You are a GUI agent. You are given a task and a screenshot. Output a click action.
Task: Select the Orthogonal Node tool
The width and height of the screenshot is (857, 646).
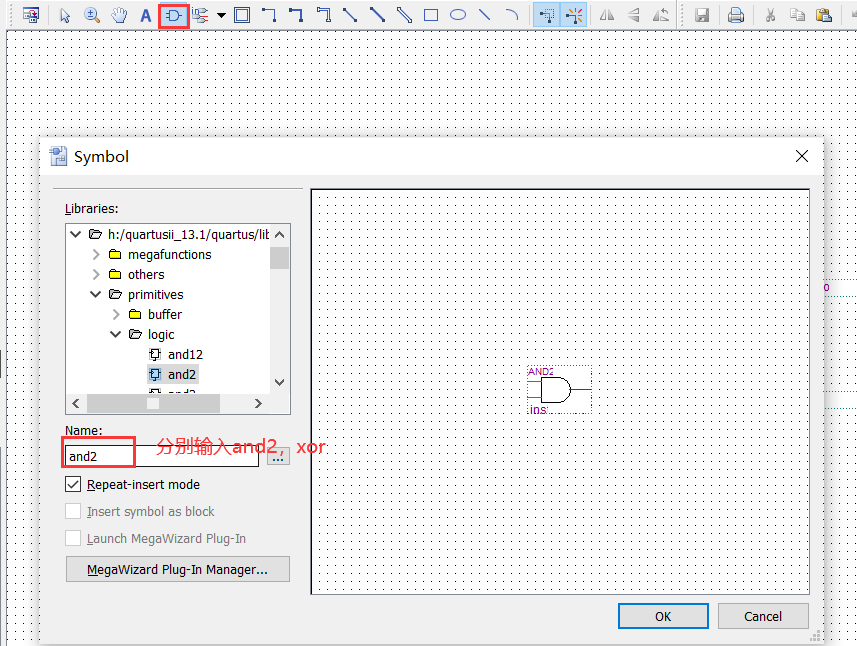click(x=268, y=15)
